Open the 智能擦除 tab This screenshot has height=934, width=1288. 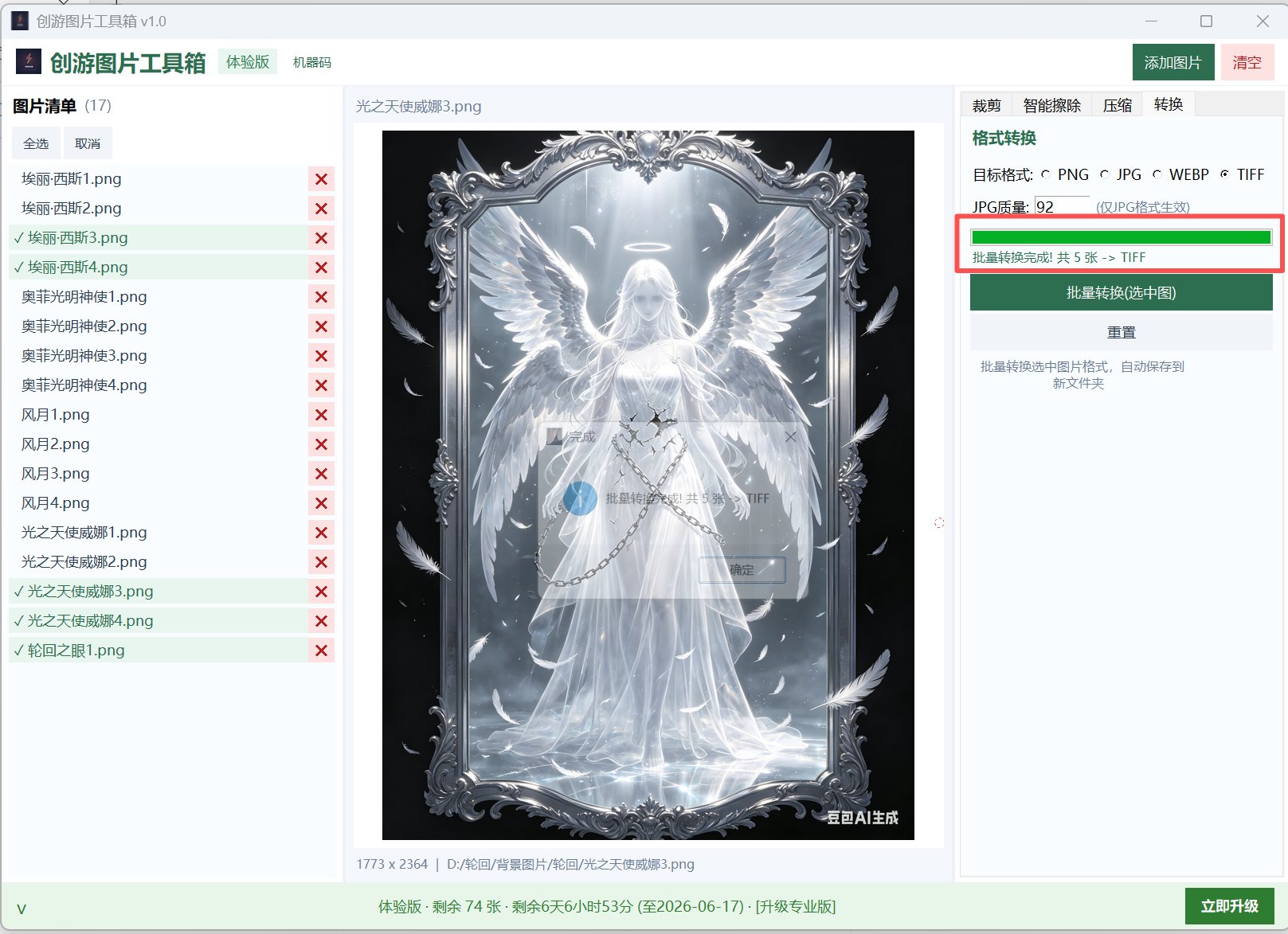pos(1051,105)
